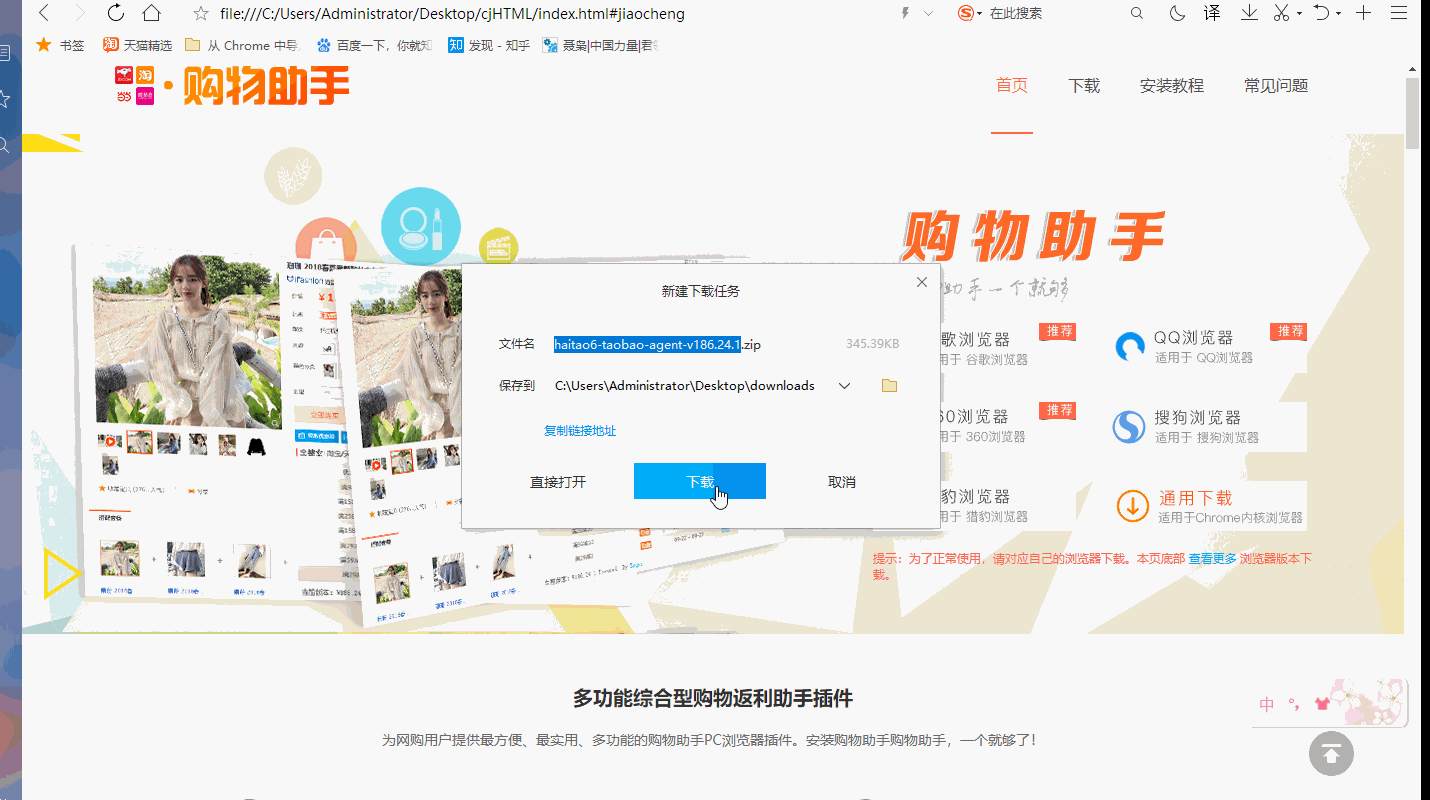Open the 通用下载 link
This screenshot has width=1430, height=800.
point(1195,498)
